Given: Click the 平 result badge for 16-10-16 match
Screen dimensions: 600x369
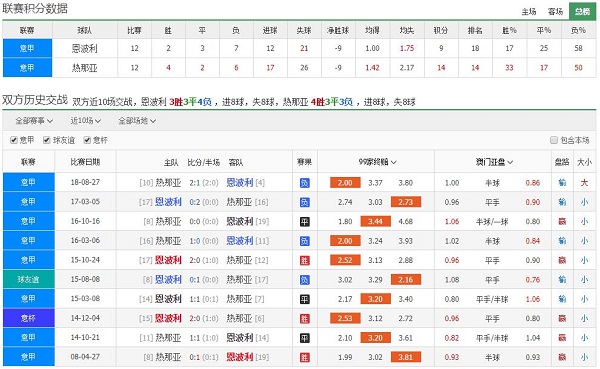Looking at the screenshot, I should (x=305, y=222).
